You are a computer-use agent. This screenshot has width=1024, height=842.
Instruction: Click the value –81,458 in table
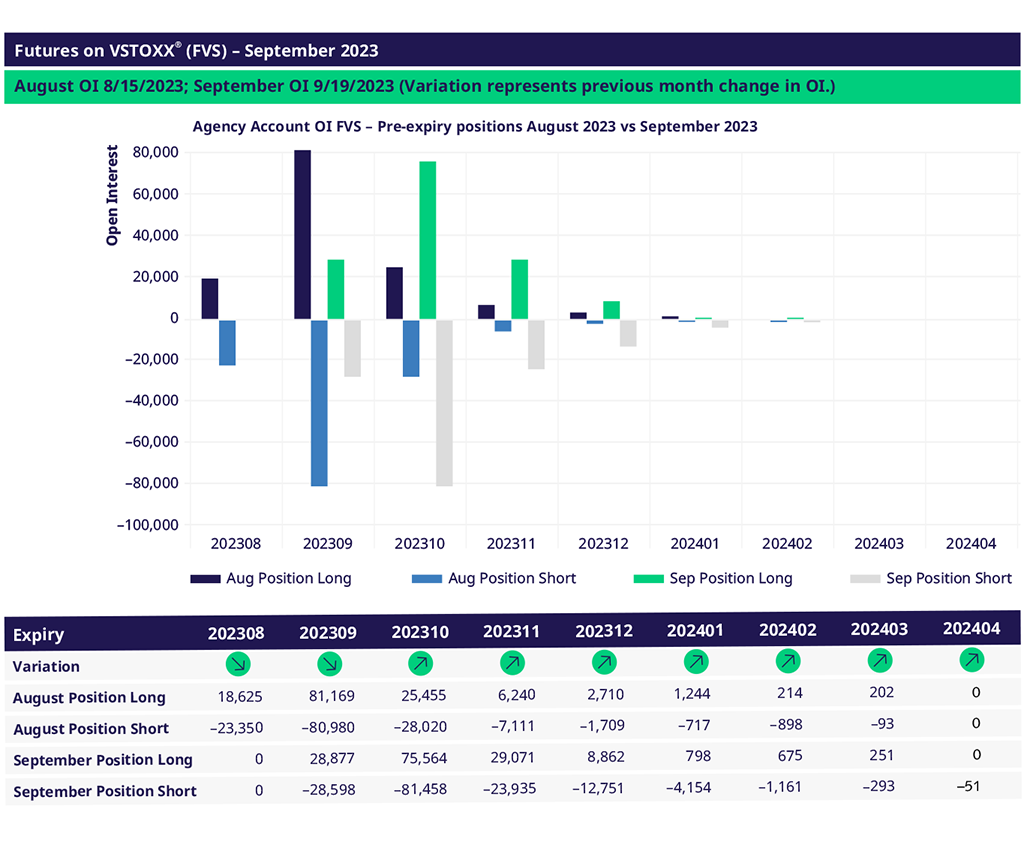[x=420, y=789]
